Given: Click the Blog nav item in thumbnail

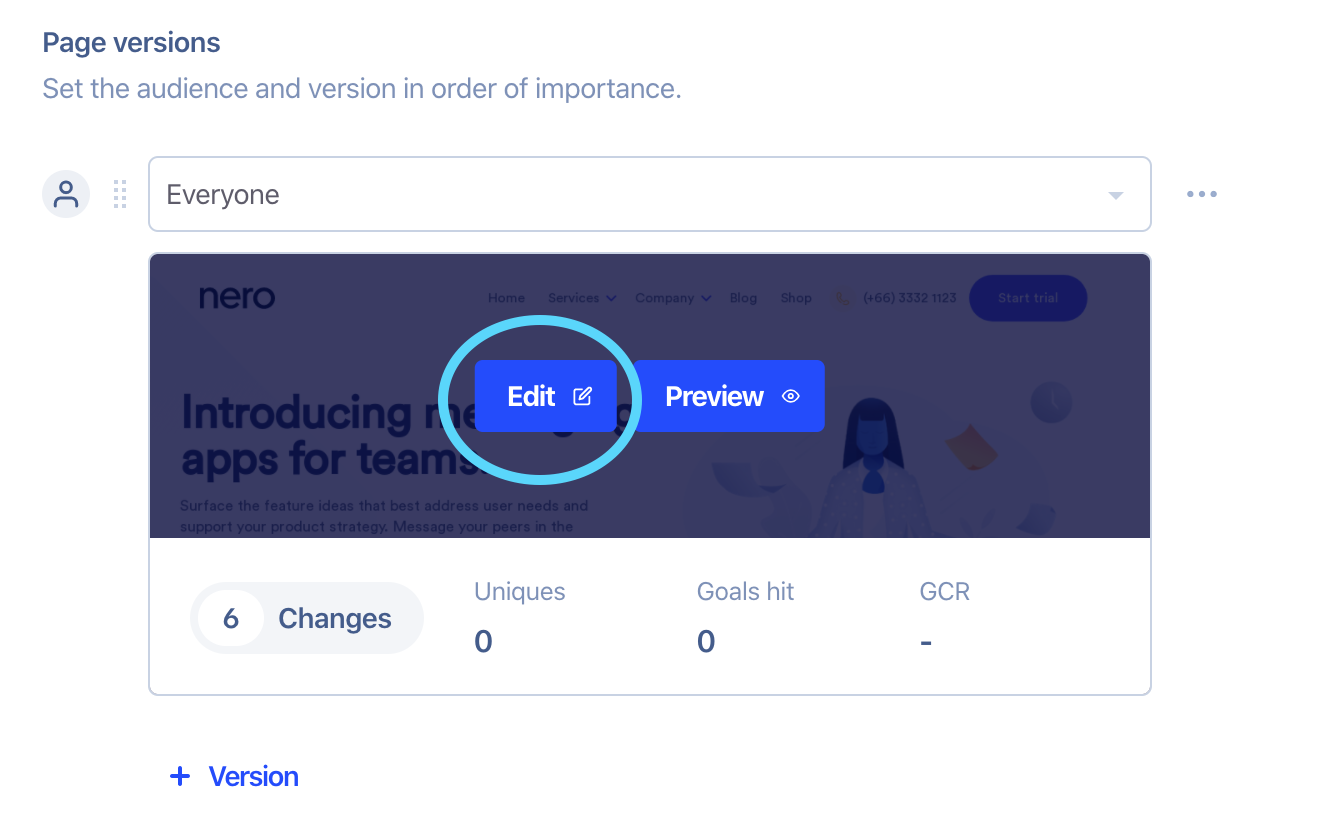Looking at the screenshot, I should pyautogui.click(x=743, y=298).
